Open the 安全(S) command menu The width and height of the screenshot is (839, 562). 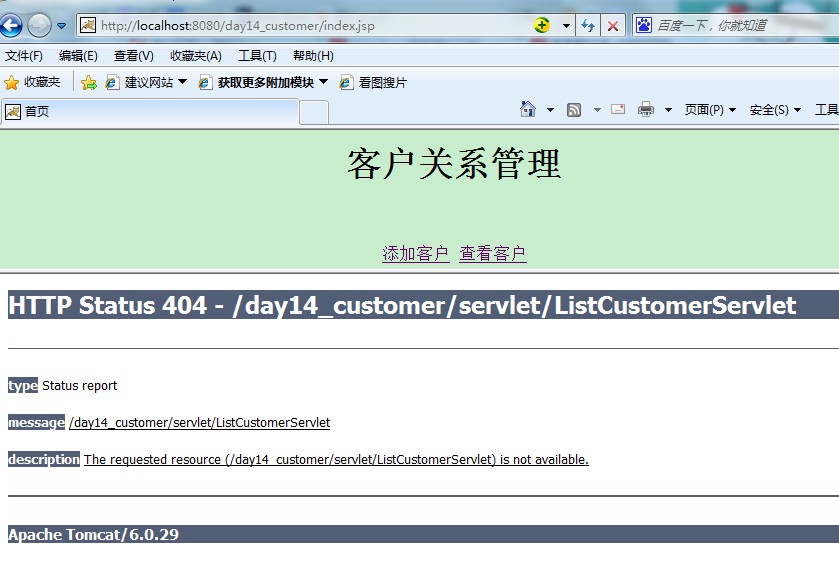coord(775,110)
